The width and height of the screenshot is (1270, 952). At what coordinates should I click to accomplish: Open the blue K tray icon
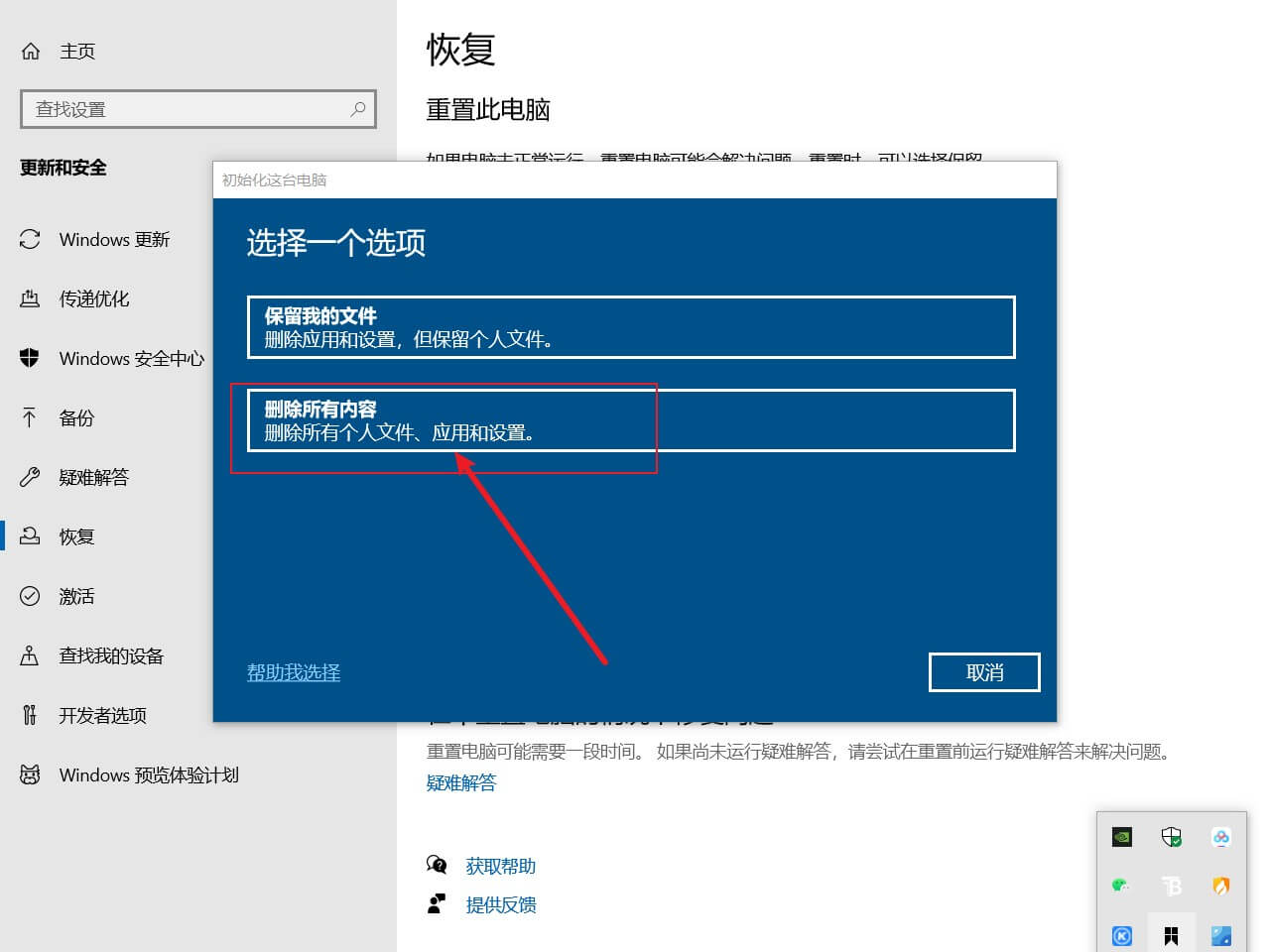coord(1122,935)
